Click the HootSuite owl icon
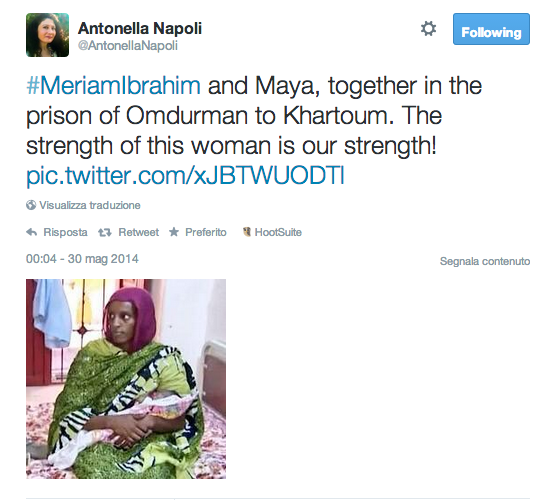The image size is (547, 500). tap(247, 232)
